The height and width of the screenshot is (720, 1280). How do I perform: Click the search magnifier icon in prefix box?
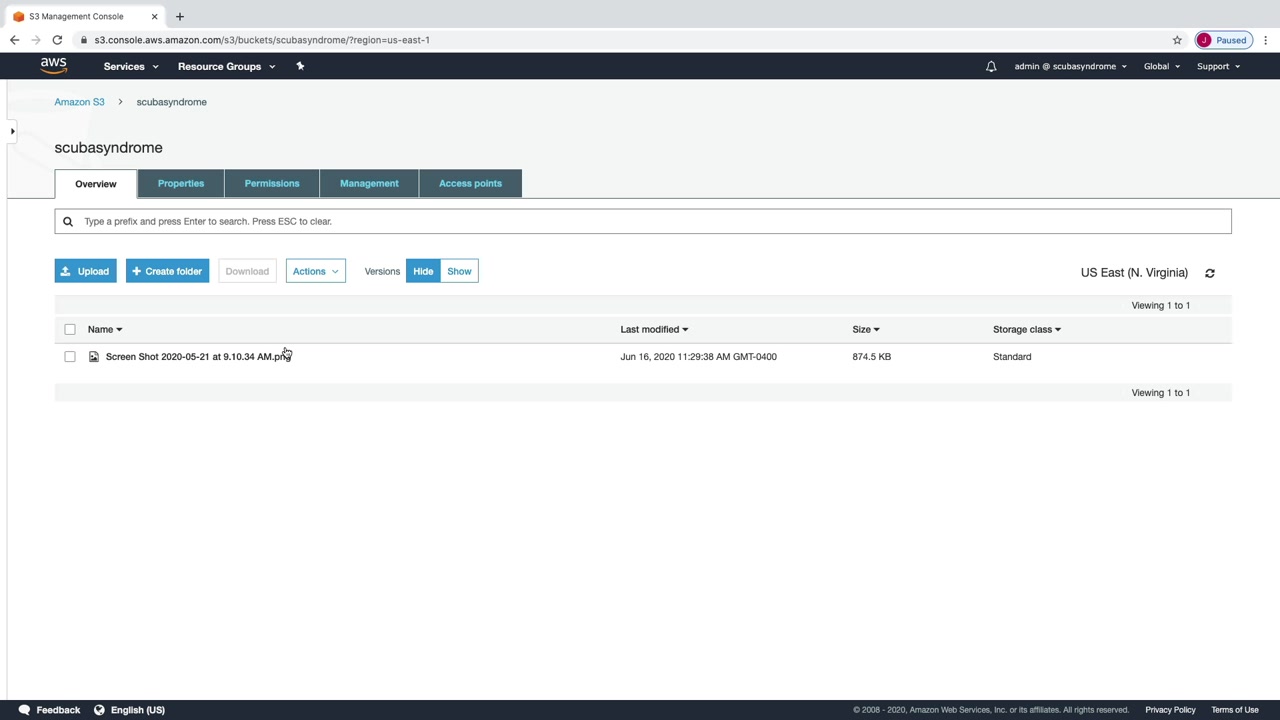click(x=68, y=222)
